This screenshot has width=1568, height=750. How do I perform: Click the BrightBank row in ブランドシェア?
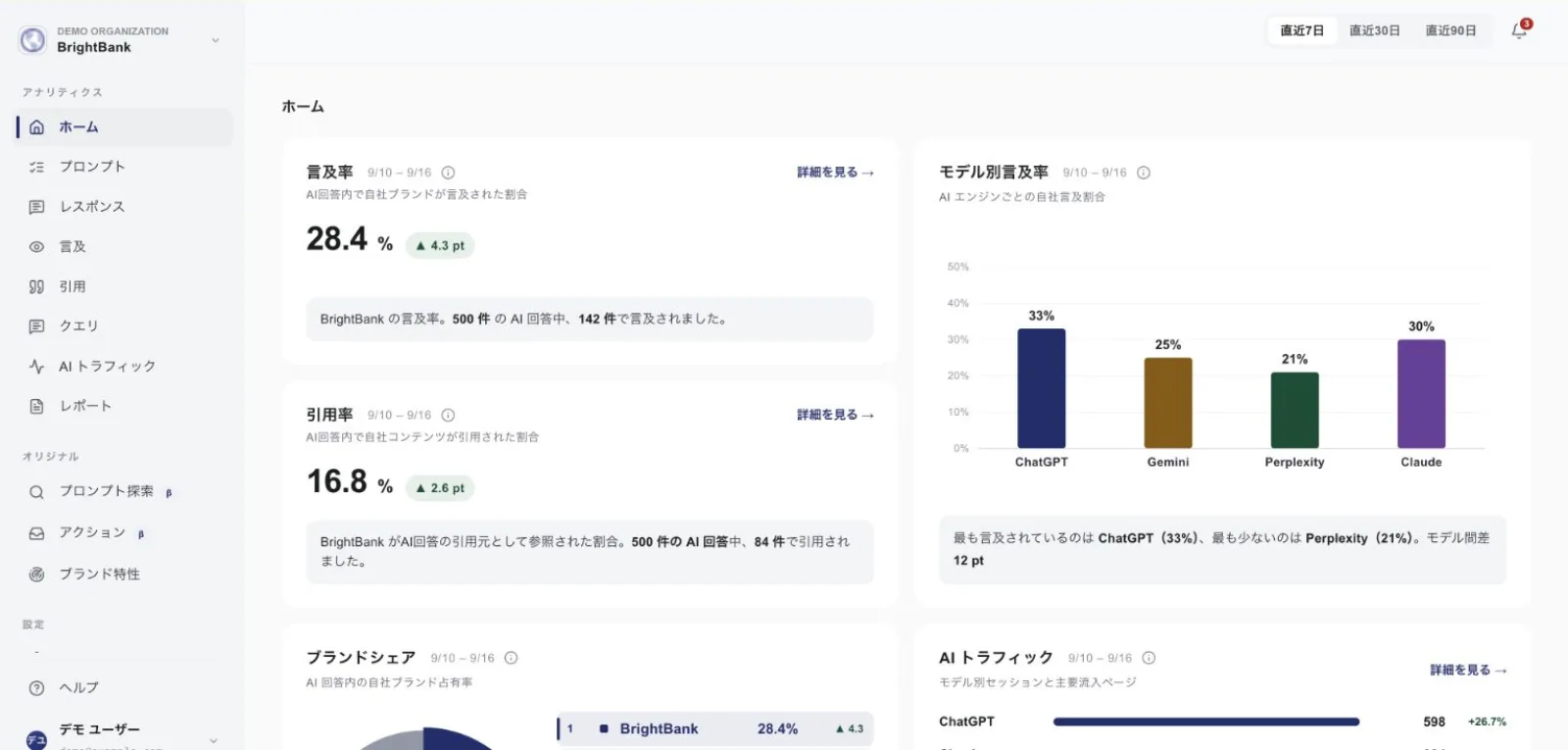pyautogui.click(x=715, y=729)
